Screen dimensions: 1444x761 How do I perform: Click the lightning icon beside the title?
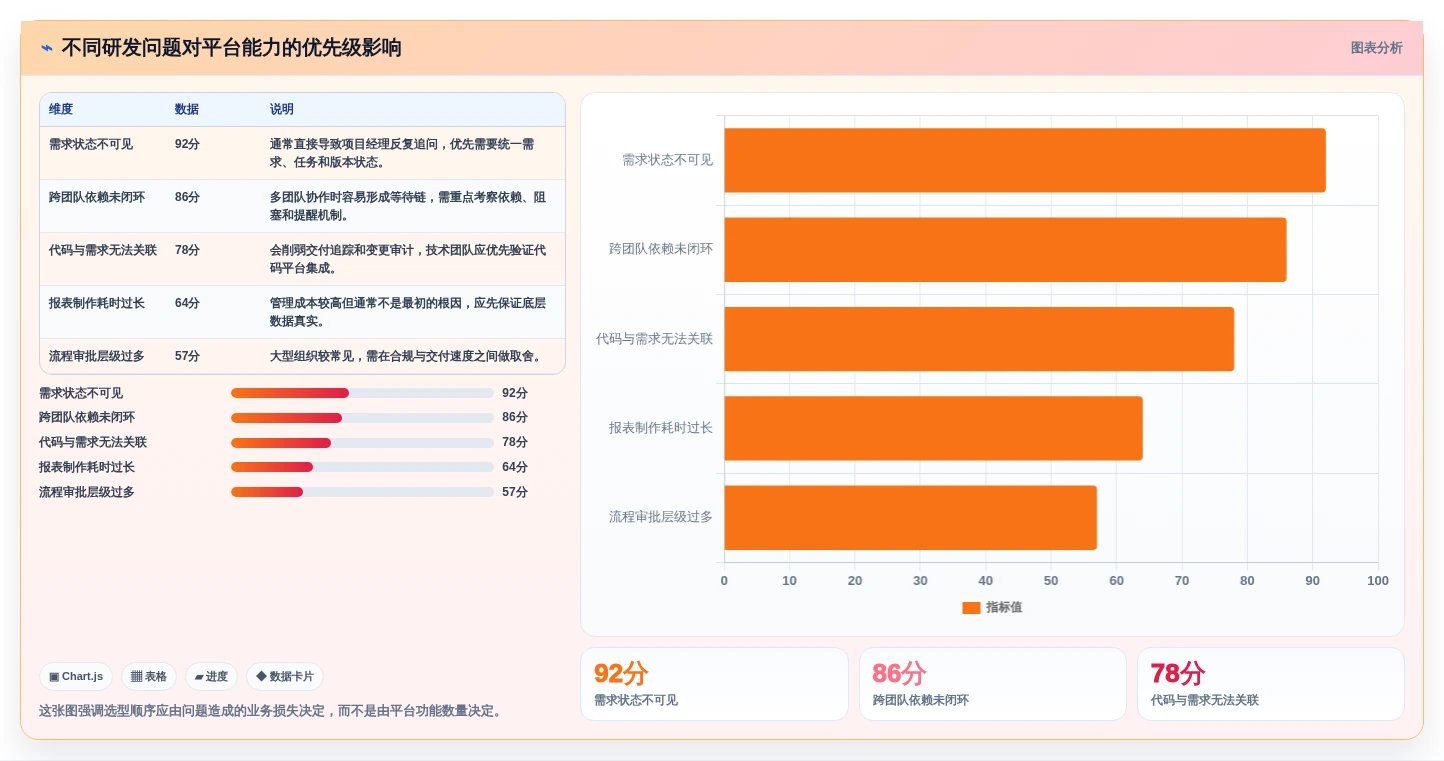(47, 48)
